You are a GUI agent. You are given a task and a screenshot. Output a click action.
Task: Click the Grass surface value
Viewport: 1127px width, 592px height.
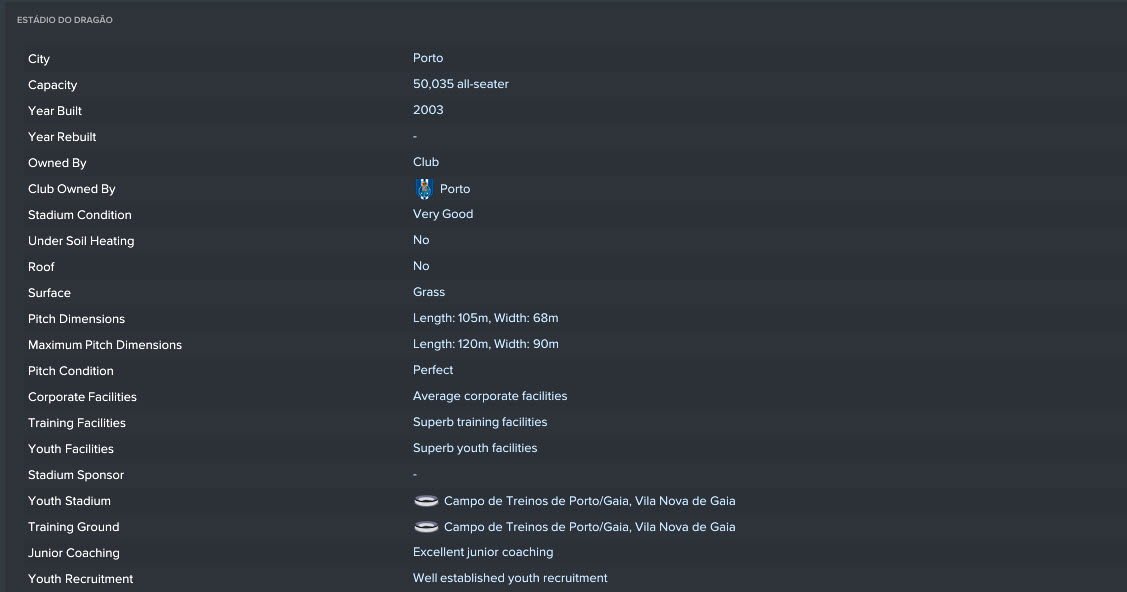[428, 292]
